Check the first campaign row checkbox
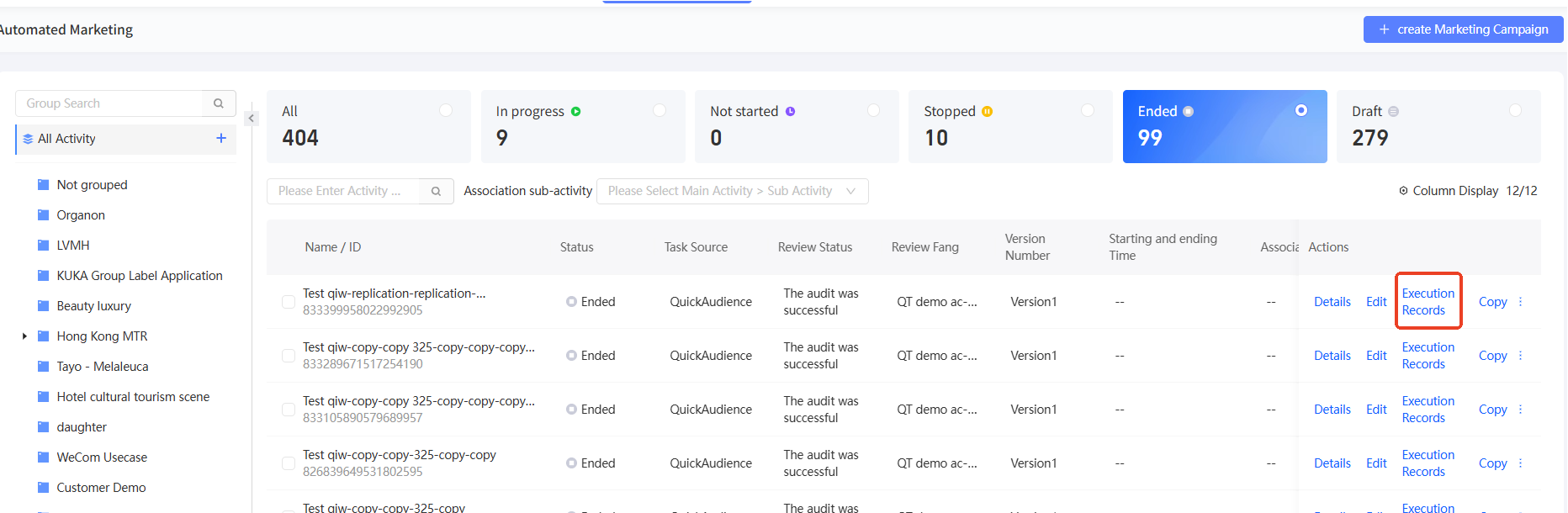 coord(289,302)
